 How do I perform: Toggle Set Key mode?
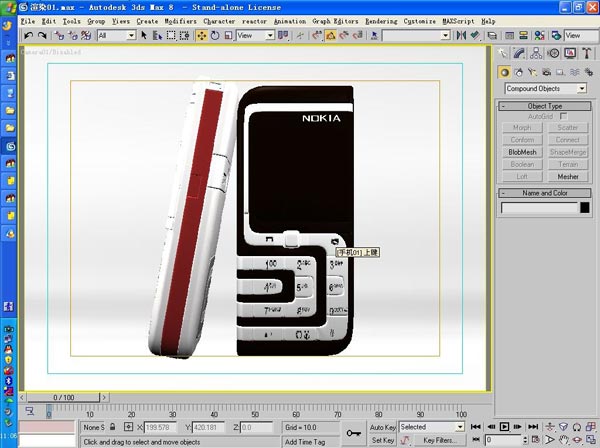[x=382, y=440]
